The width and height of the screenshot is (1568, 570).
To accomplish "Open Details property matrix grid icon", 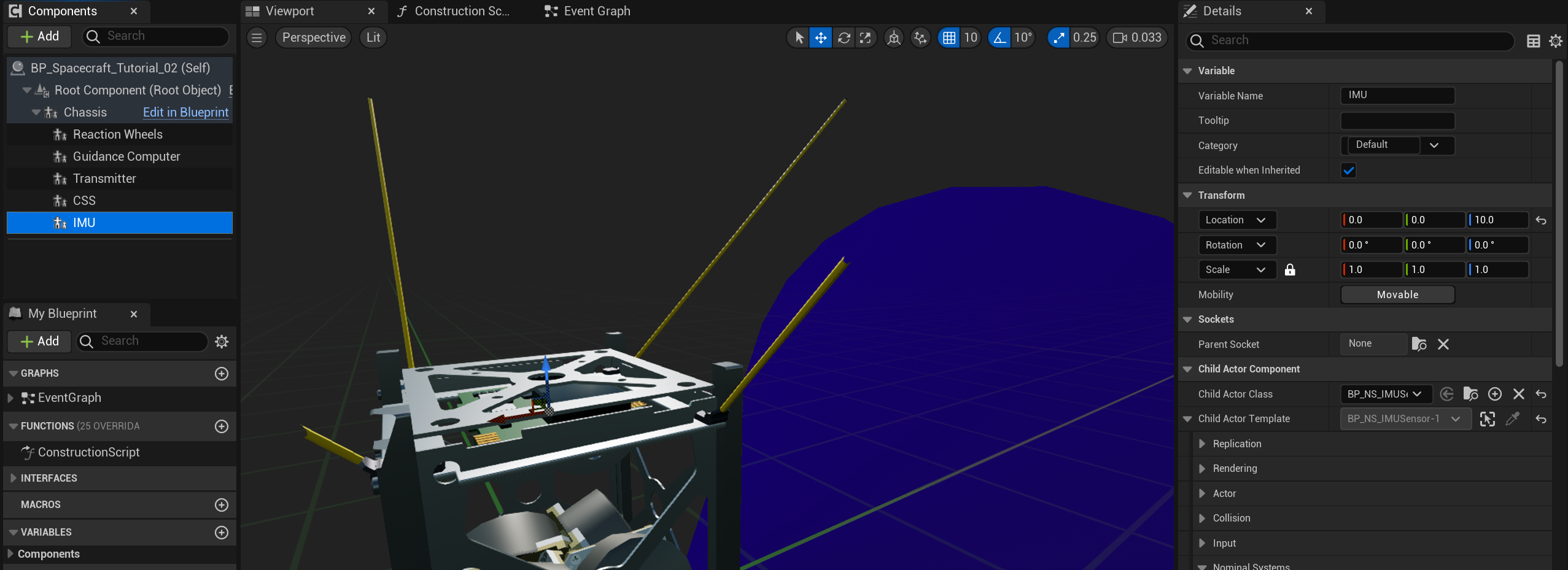I will 1534,41.
